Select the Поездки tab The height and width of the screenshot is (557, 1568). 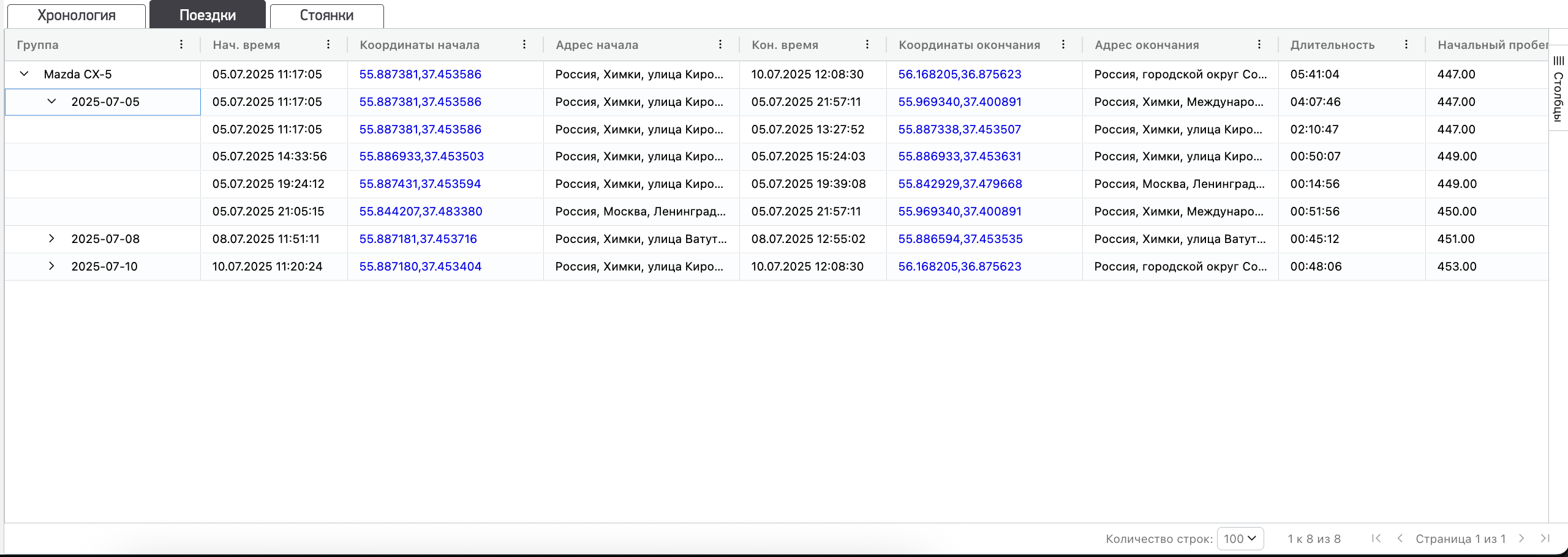coord(208,15)
